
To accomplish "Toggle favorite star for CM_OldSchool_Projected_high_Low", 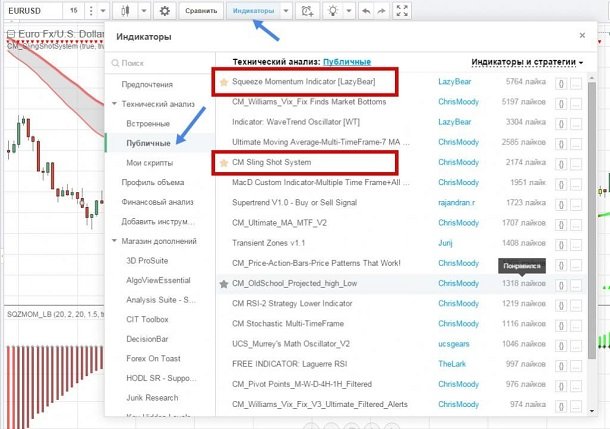I will click(x=224, y=284).
